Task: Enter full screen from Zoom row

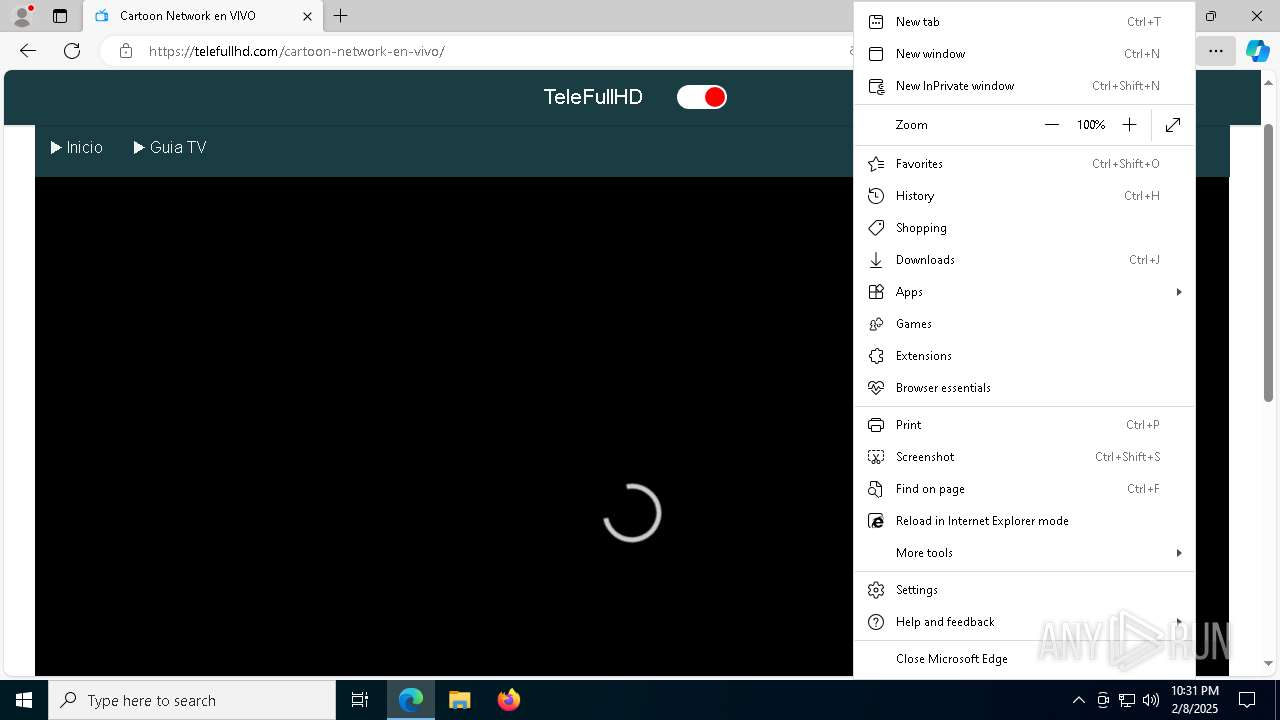Action: tap(1173, 125)
